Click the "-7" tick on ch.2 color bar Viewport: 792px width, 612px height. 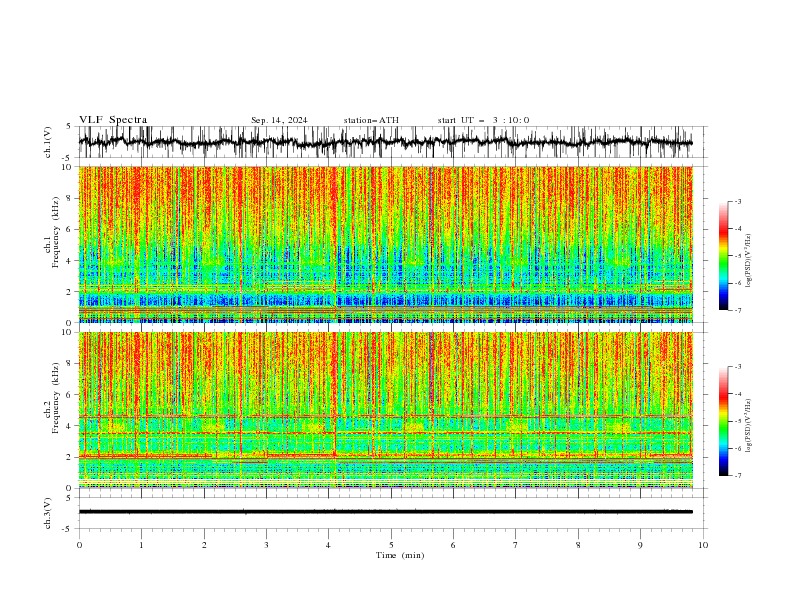click(x=737, y=476)
